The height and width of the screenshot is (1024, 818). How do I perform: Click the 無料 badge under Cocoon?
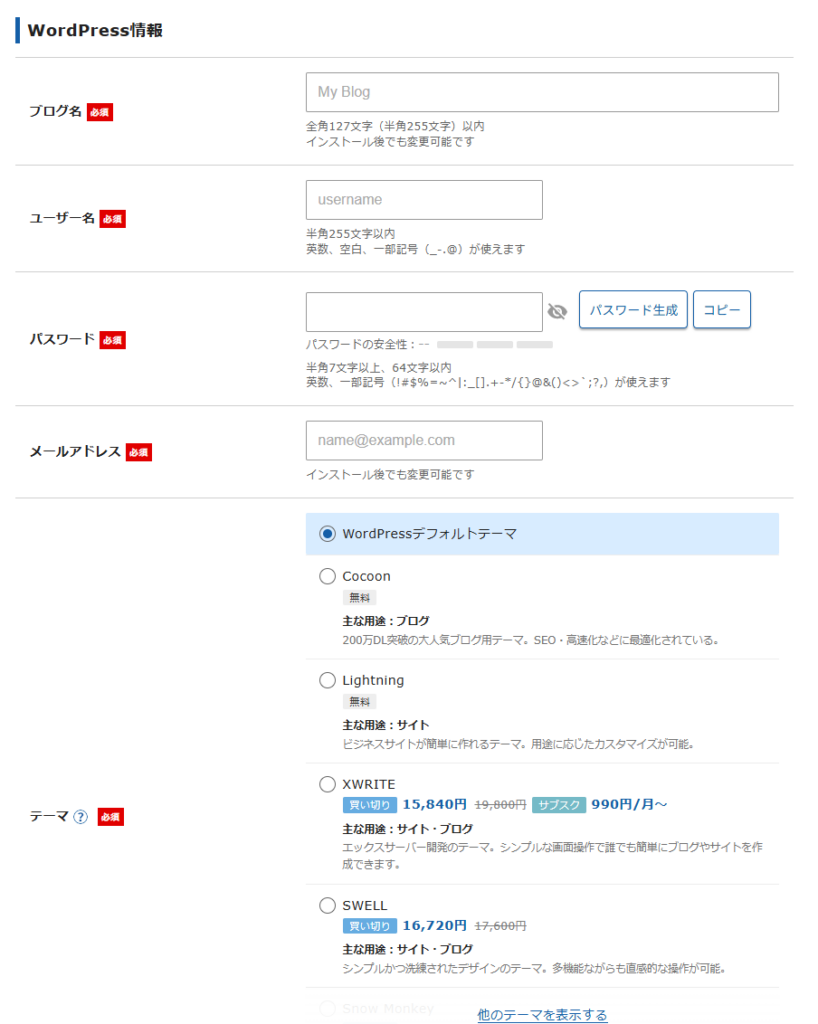pos(359,598)
